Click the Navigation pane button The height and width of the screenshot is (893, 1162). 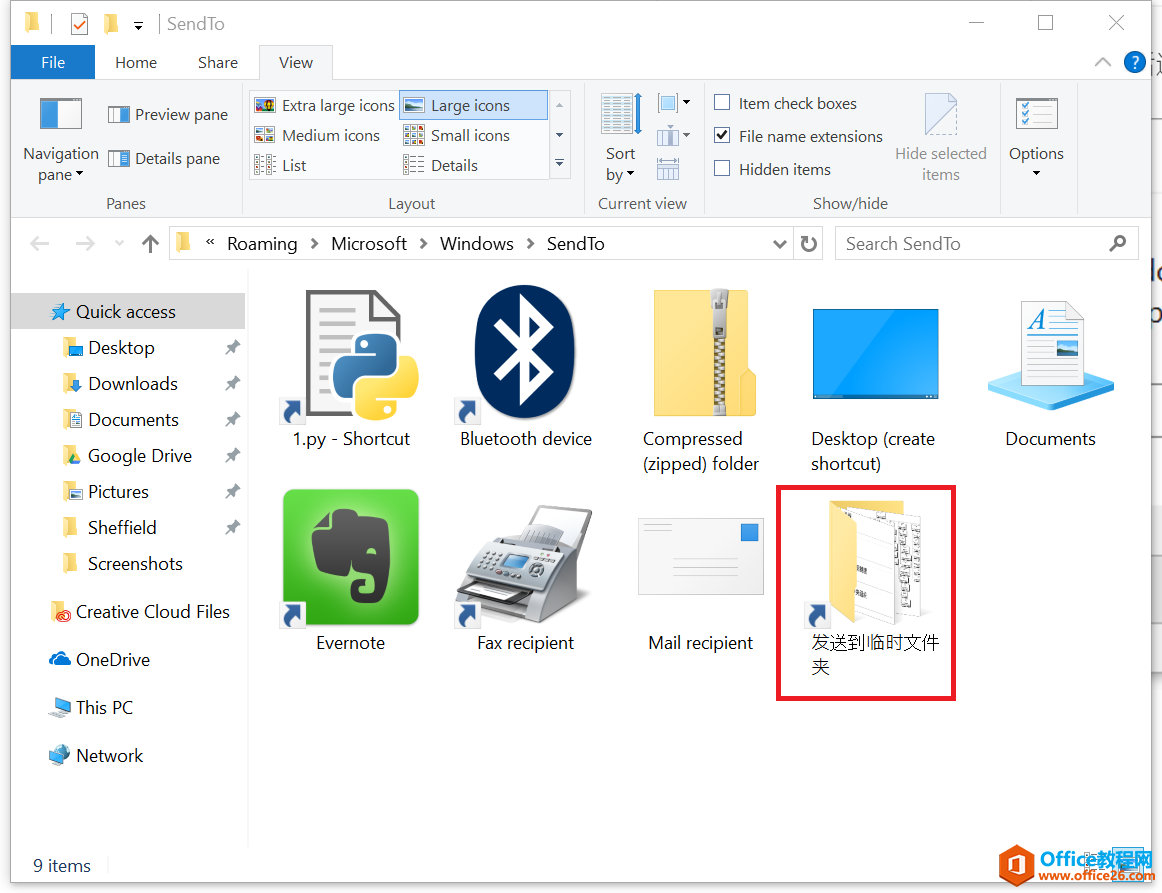pos(61,141)
